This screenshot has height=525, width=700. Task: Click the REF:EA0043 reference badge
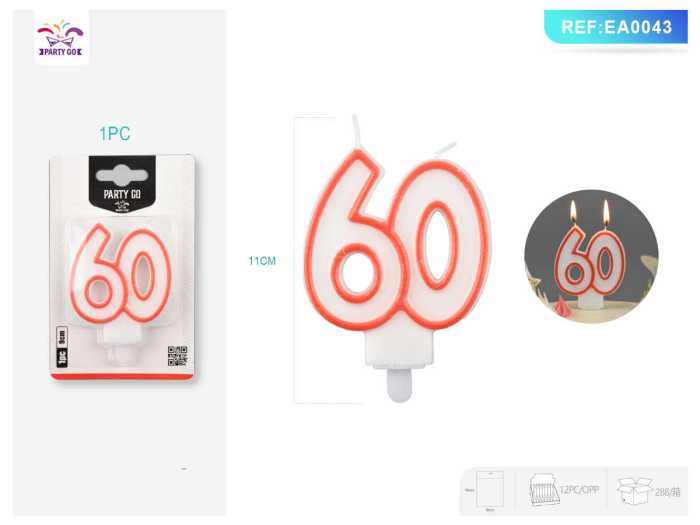click(616, 27)
